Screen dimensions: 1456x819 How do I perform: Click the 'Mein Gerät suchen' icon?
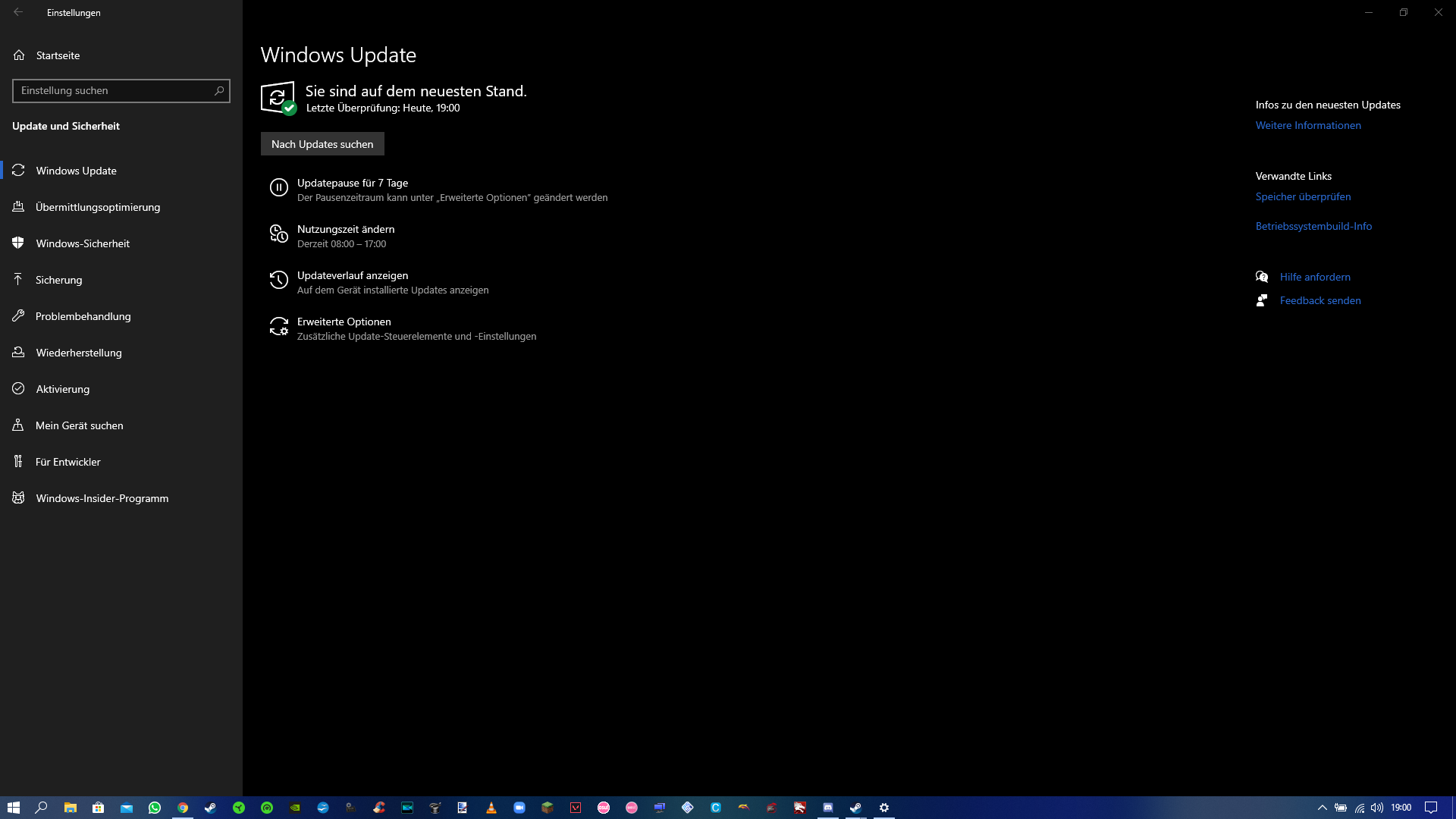tap(18, 425)
